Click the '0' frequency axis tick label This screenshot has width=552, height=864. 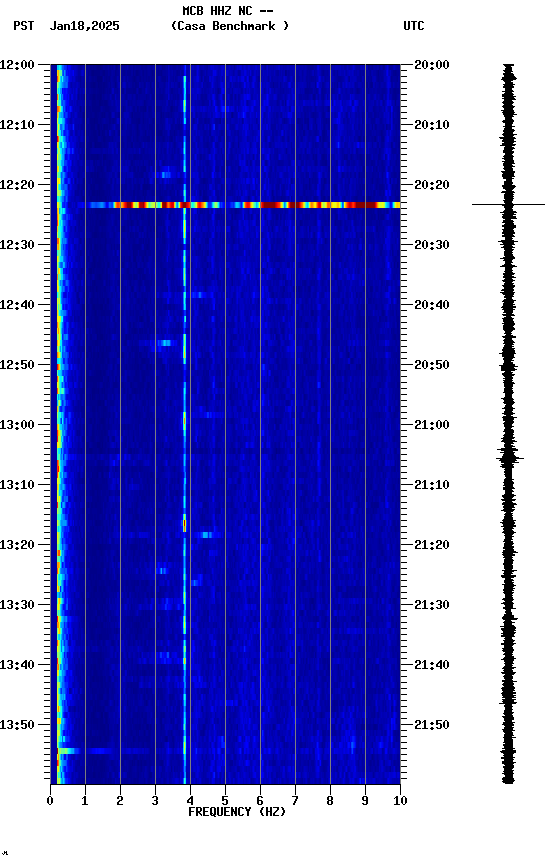pyautogui.click(x=50, y=801)
